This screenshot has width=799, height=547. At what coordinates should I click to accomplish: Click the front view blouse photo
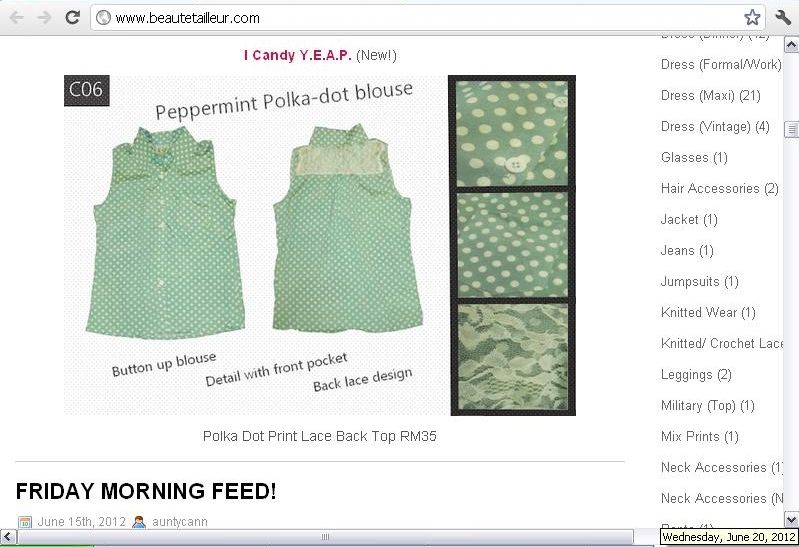pos(165,232)
